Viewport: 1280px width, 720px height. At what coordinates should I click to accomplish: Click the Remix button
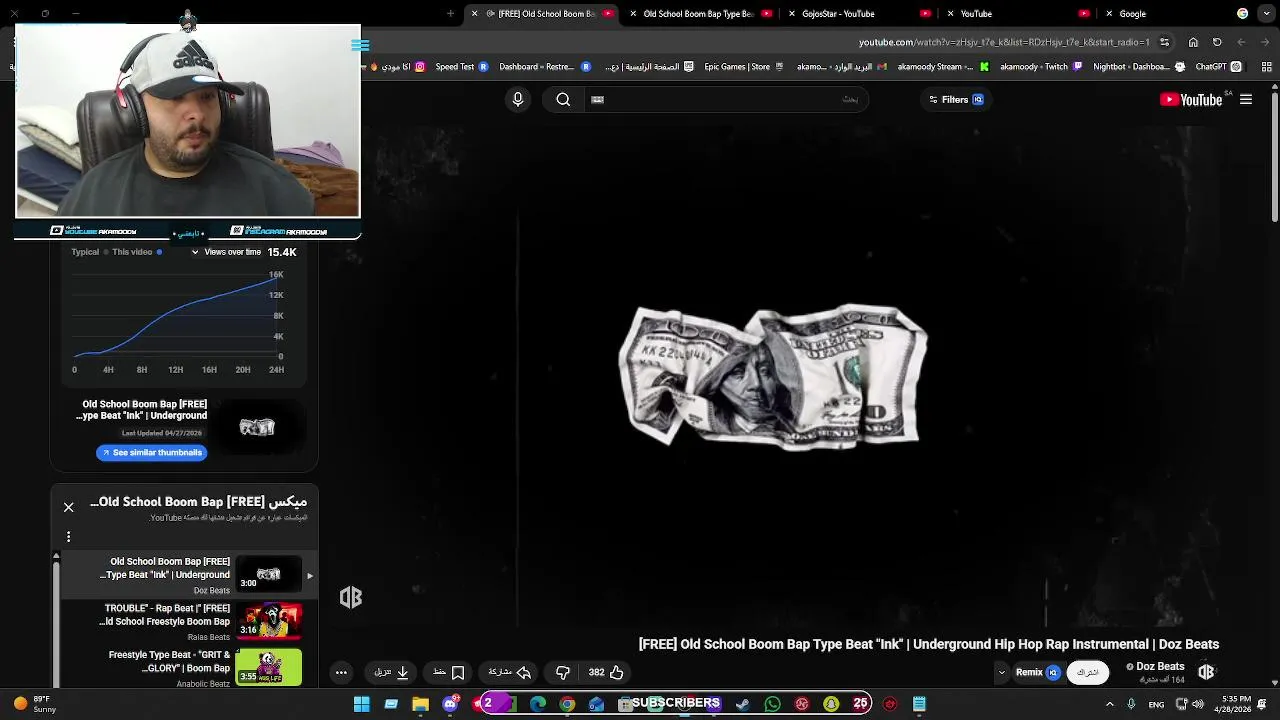point(1038,672)
